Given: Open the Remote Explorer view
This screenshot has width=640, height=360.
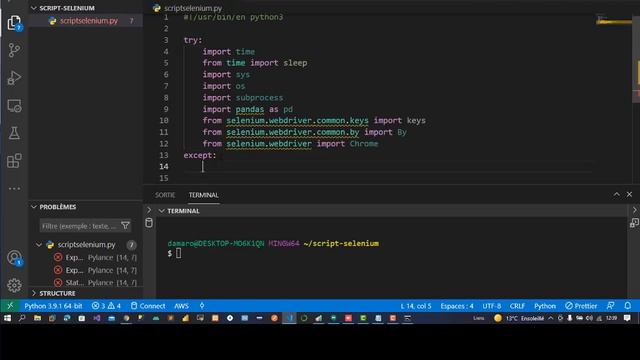Looking at the screenshot, I should pos(14,106).
